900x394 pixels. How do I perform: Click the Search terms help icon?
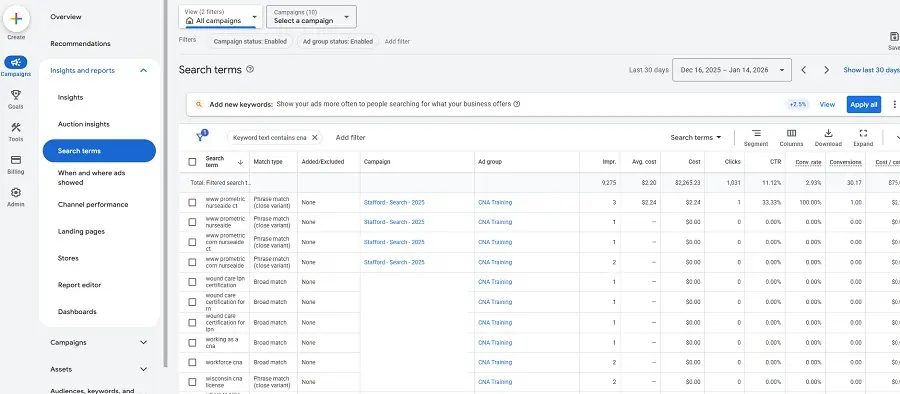tap(250, 69)
